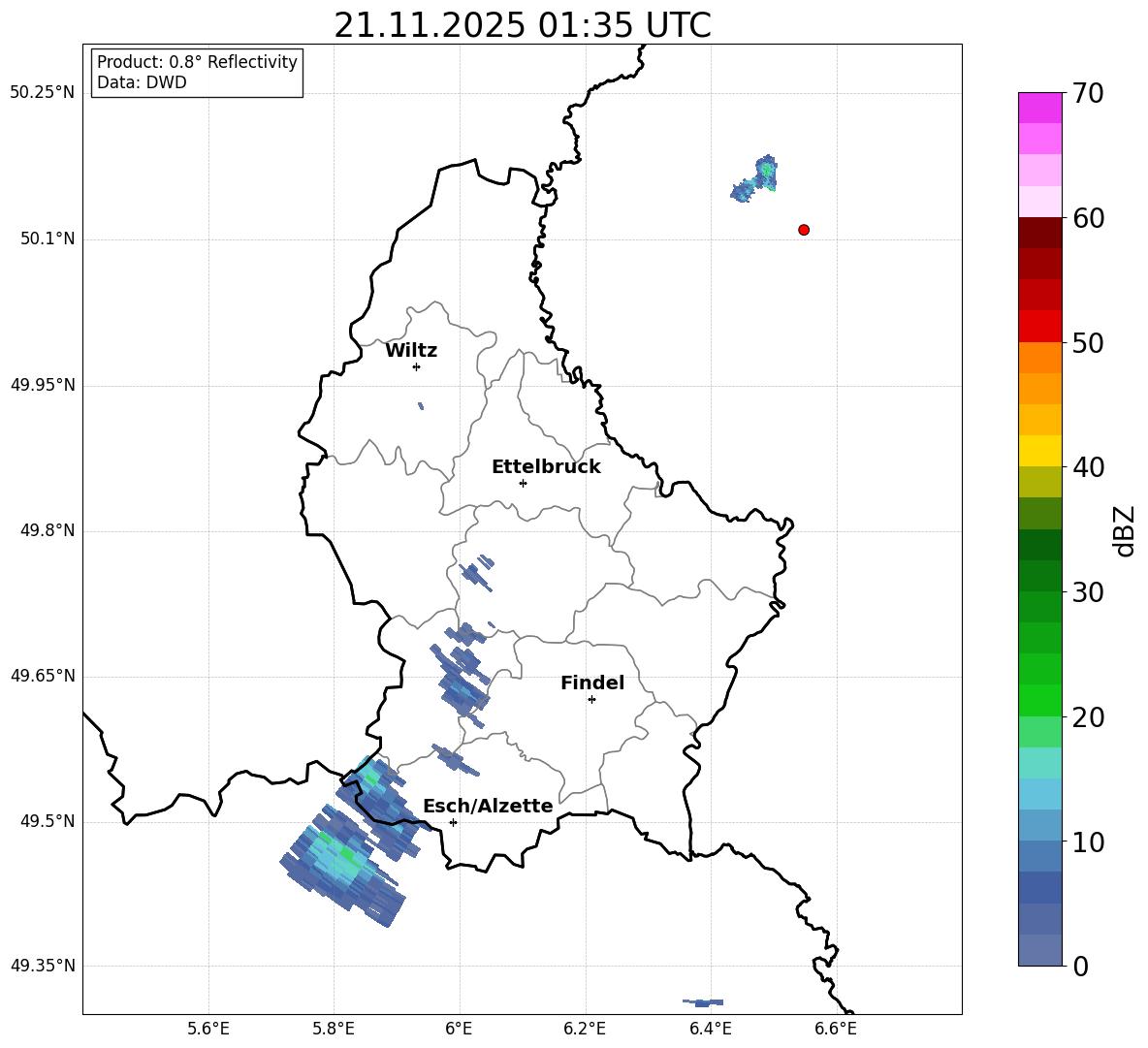Click the 6.2°E longitude label
Screen dimensions: 1148x1048
(585, 1030)
